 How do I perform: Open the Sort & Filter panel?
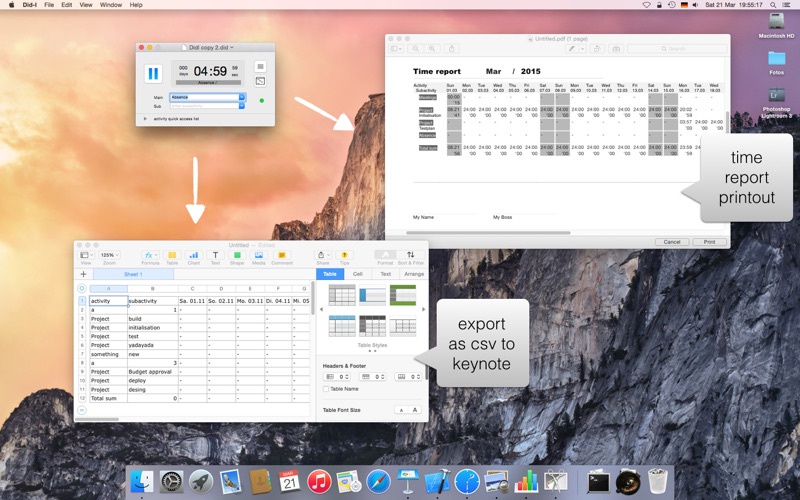[x=411, y=255]
